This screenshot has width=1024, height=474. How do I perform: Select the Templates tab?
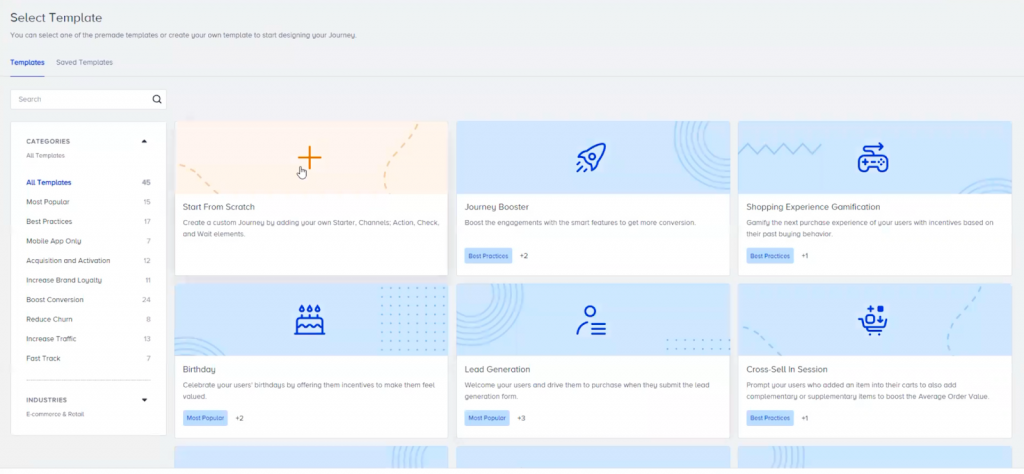point(27,62)
